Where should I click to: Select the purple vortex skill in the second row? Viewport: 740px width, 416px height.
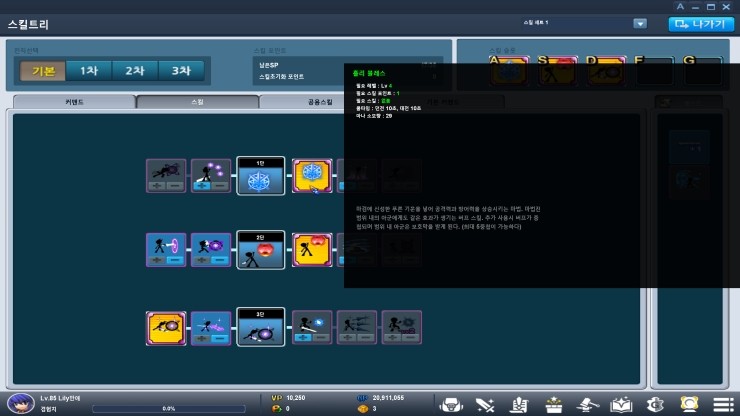coord(211,249)
